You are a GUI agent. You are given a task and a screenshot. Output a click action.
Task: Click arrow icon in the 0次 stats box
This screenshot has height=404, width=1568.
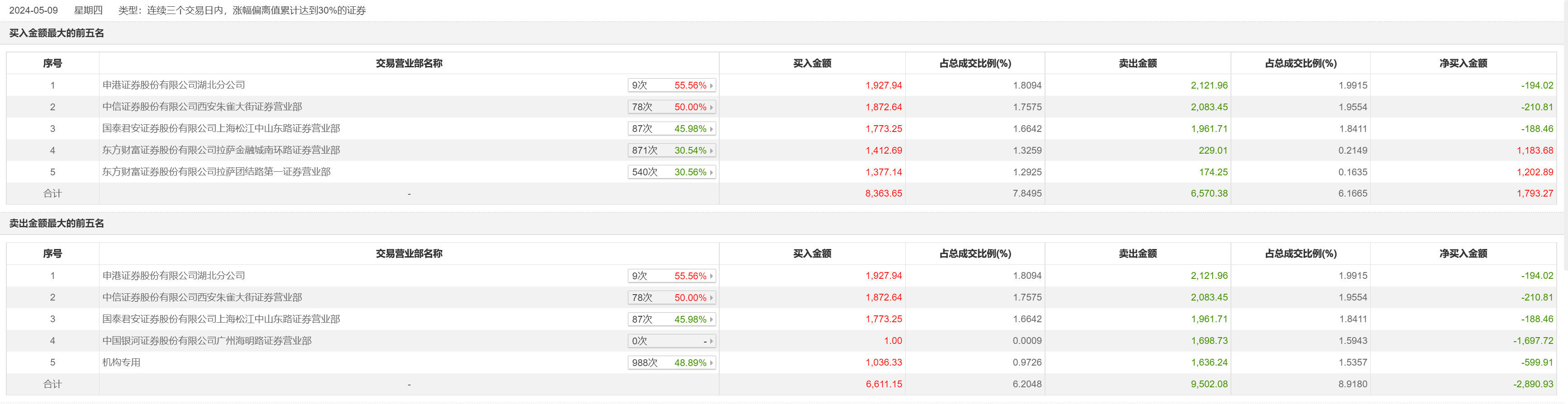(711, 341)
